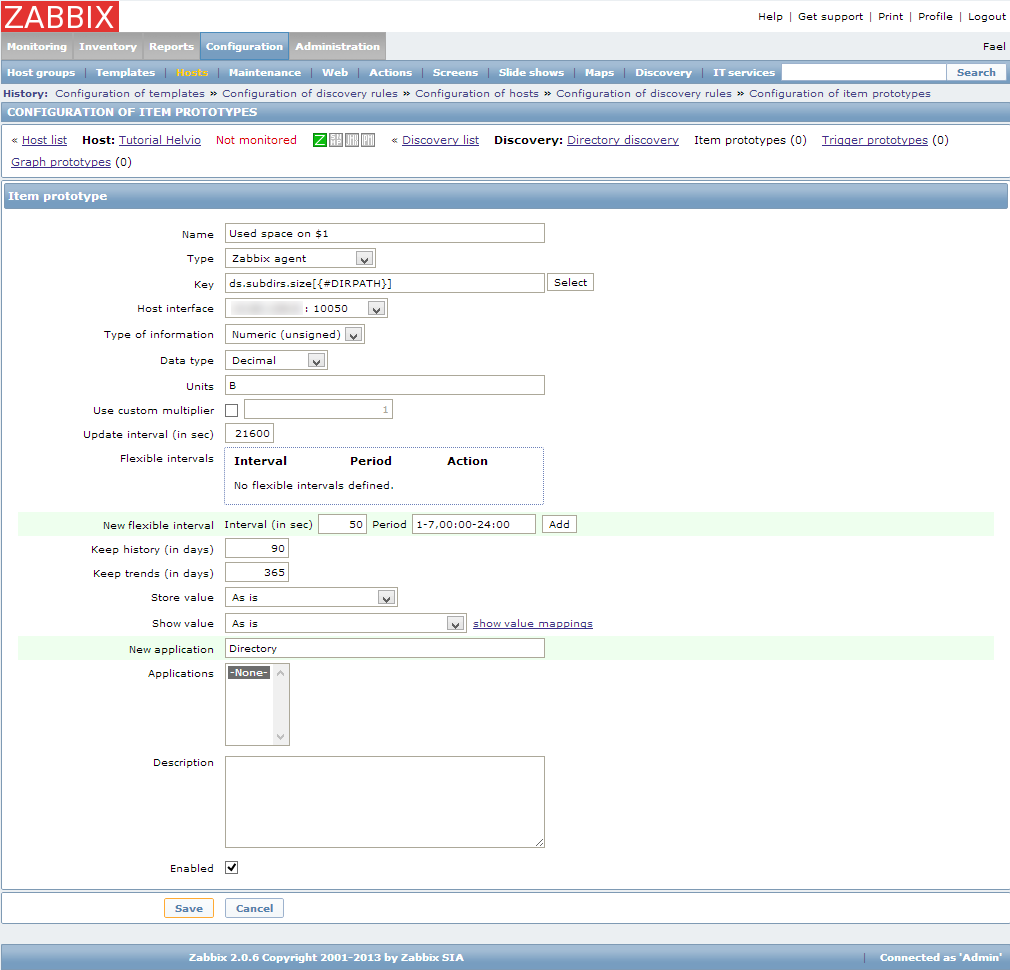
Task: Open the Tutorial Helvio host link
Action: coord(160,140)
